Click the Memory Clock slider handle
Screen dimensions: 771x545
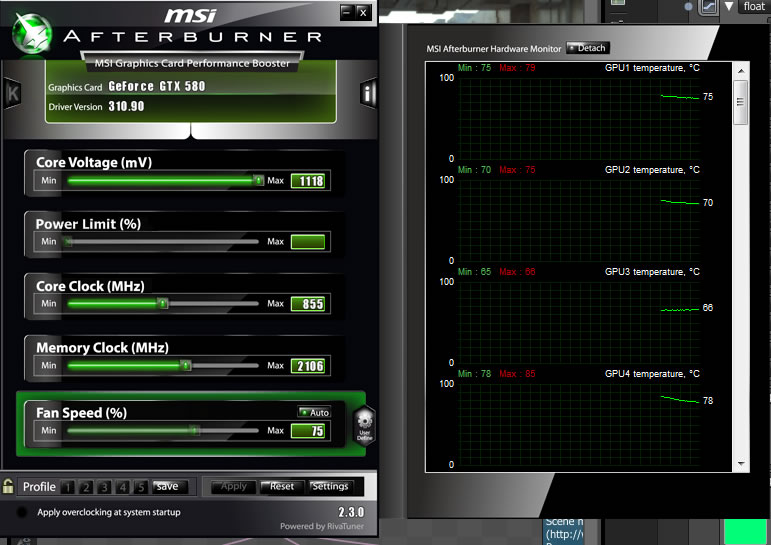pos(185,365)
